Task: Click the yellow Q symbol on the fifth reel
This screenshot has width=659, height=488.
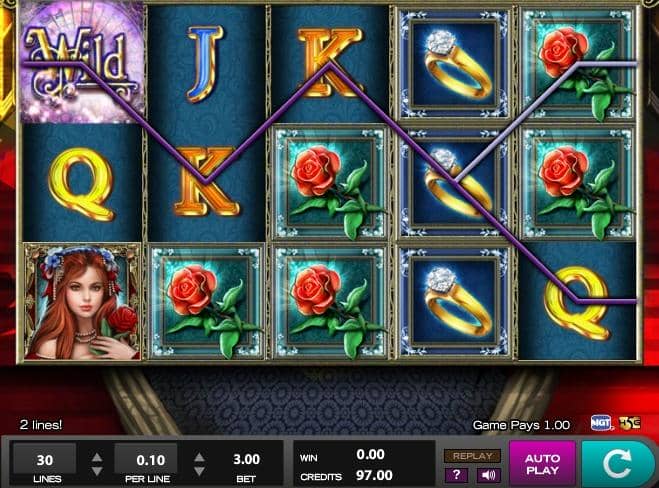Action: [x=577, y=301]
